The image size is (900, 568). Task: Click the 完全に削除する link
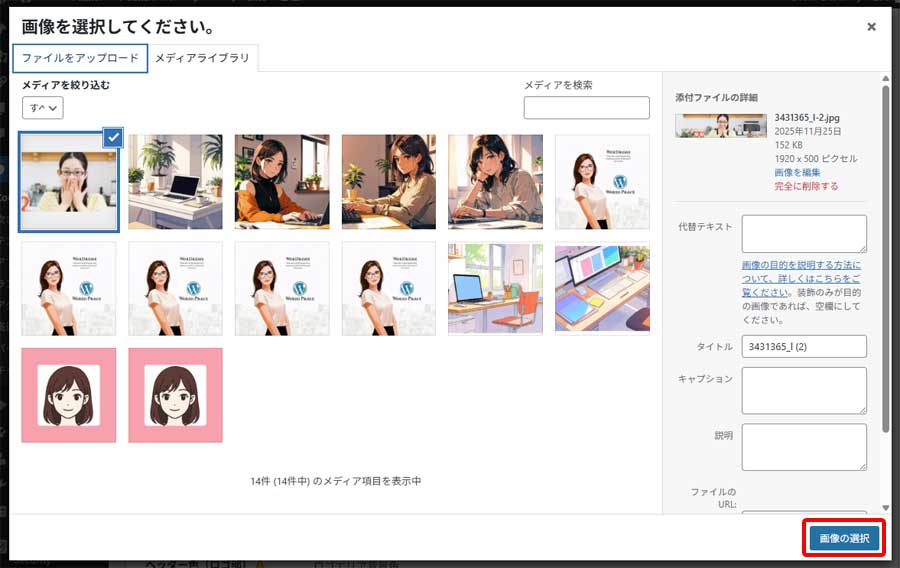point(806,186)
